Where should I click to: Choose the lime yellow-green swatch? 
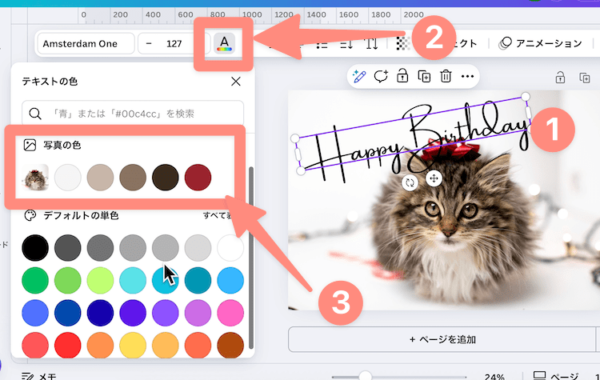pyautogui.click(x=100, y=280)
